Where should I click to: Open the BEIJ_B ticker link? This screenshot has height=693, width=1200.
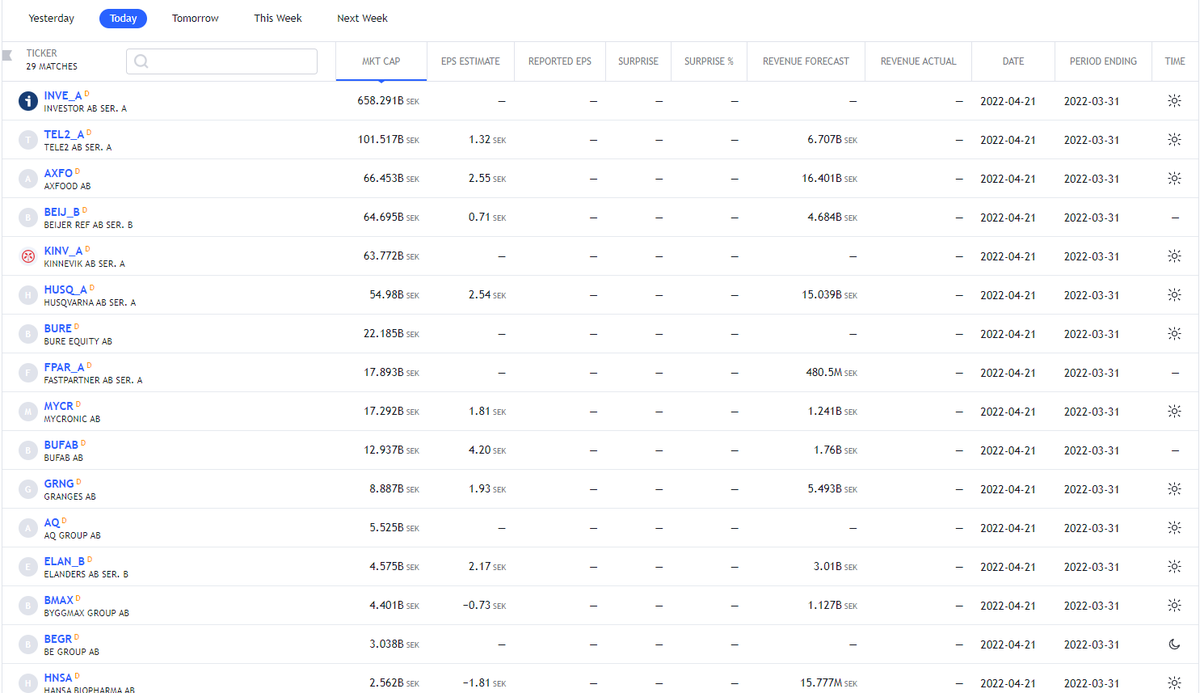(x=62, y=212)
